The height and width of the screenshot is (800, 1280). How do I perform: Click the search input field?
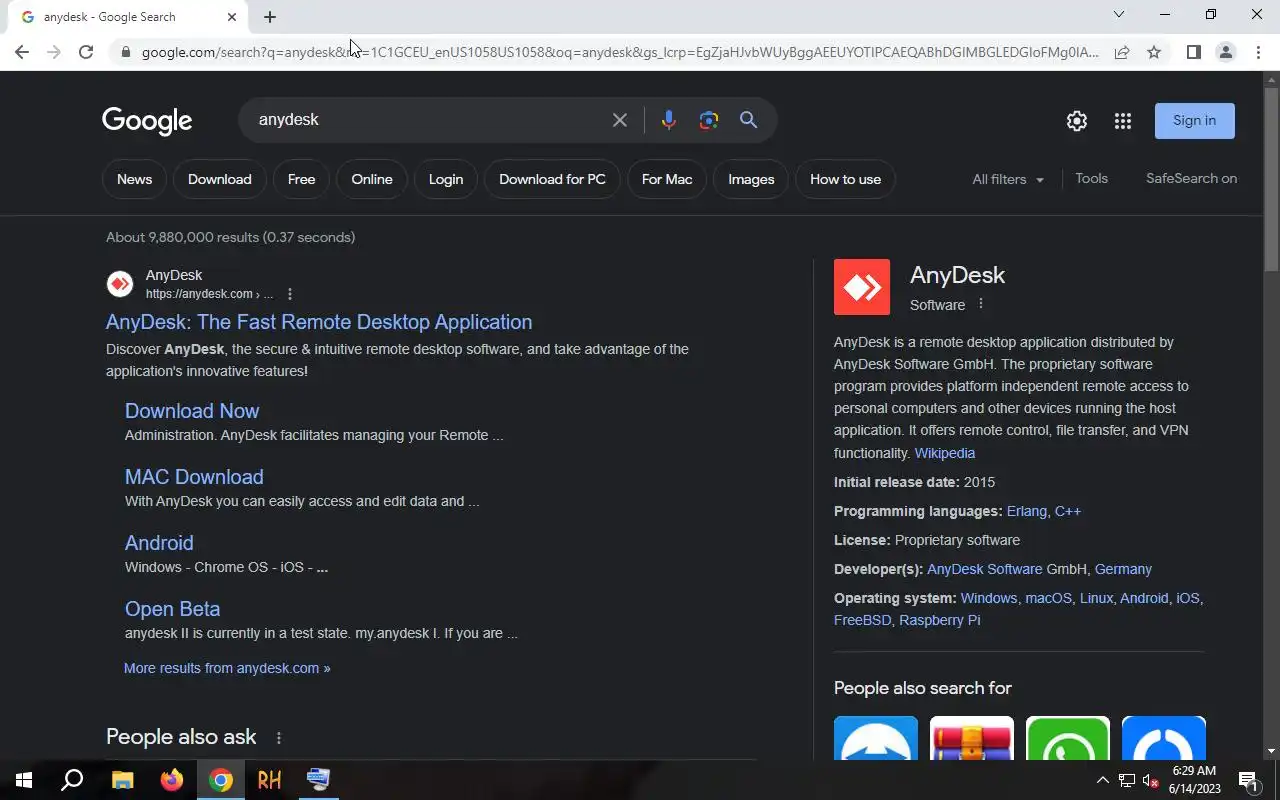pos(430,120)
